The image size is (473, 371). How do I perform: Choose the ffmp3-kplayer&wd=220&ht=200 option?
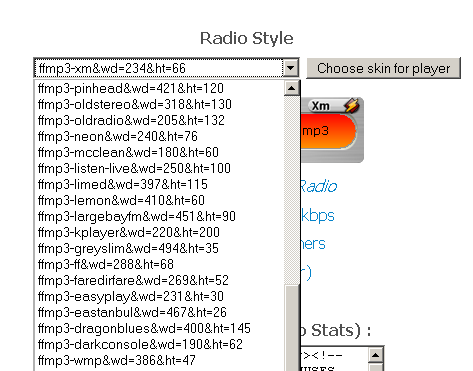click(x=159, y=232)
